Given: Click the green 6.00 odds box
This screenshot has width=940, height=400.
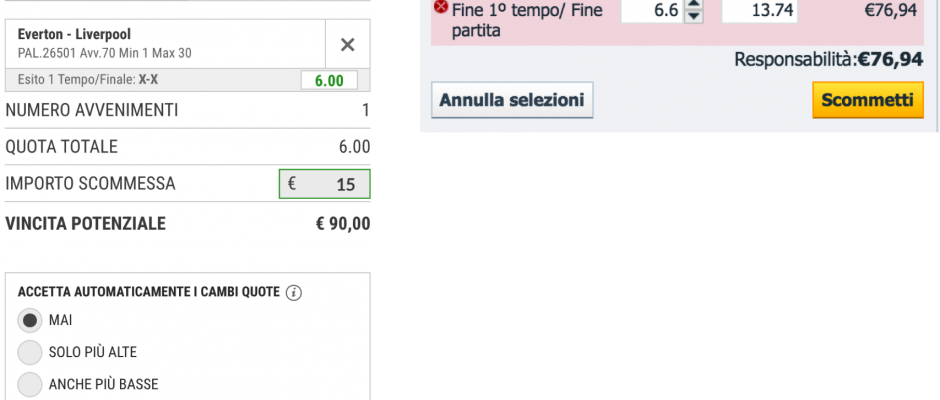Looking at the screenshot, I should click(x=329, y=80).
